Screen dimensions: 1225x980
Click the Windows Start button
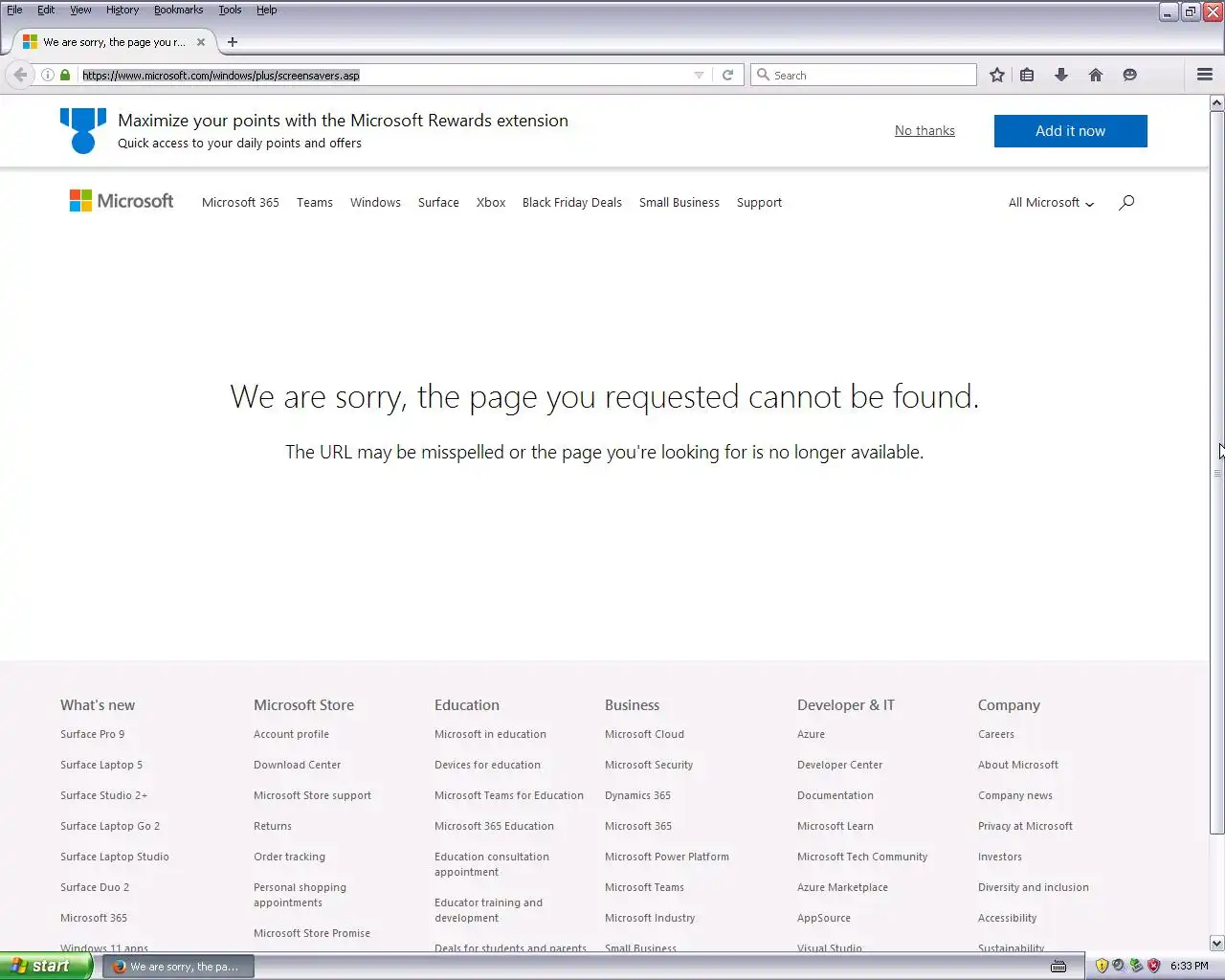point(46,966)
